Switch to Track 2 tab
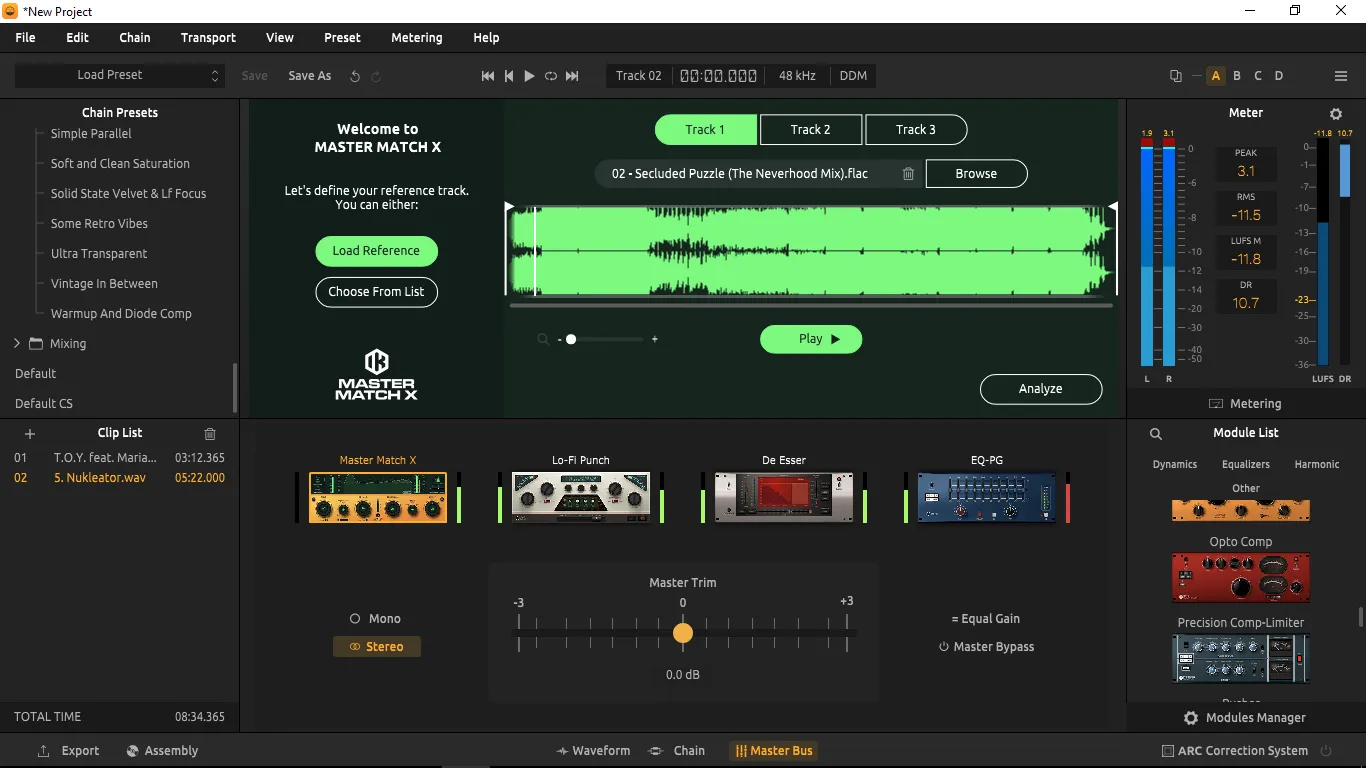 811,130
